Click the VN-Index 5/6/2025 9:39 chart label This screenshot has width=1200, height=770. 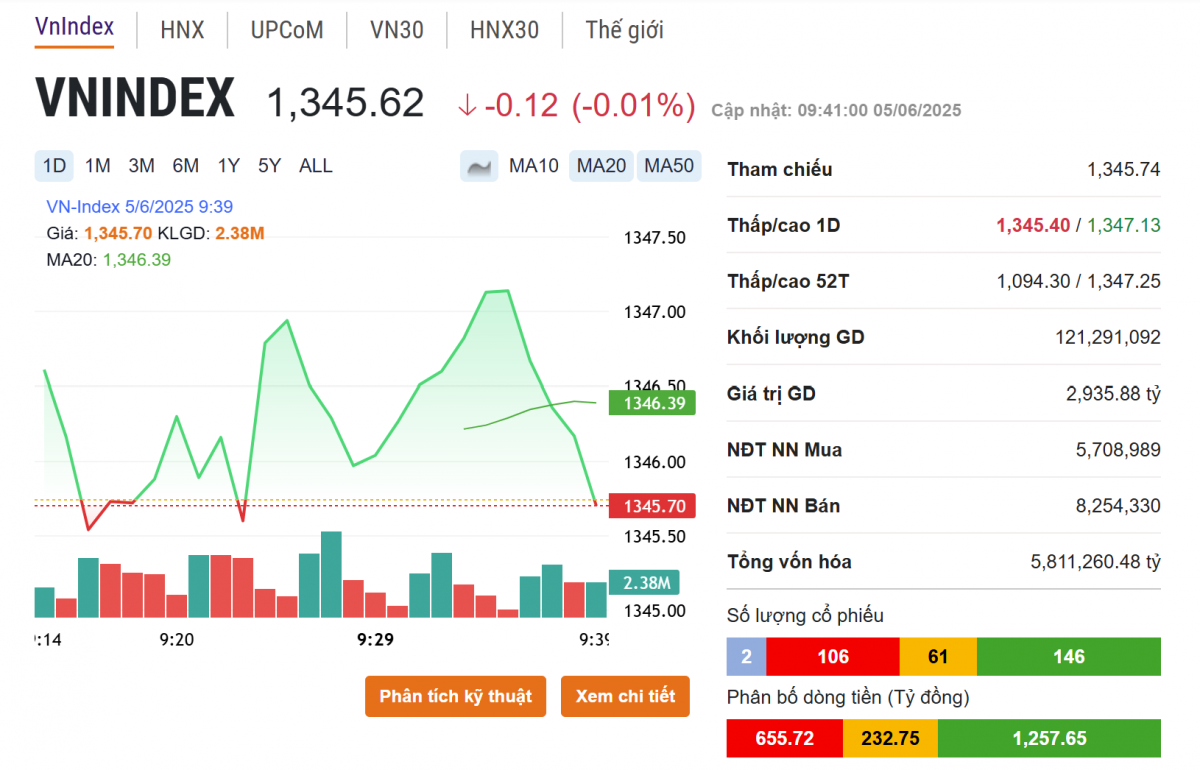tap(140, 207)
